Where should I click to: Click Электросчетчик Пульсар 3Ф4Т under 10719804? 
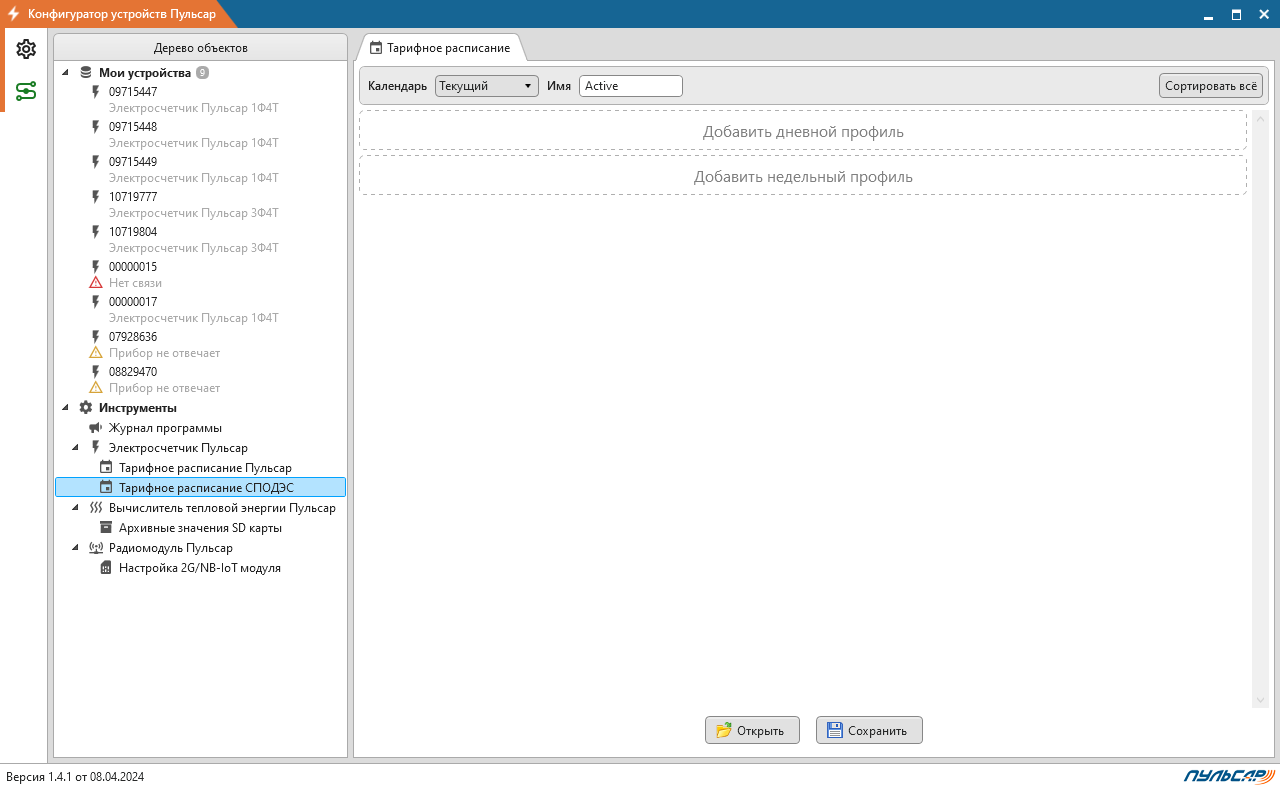pos(194,248)
